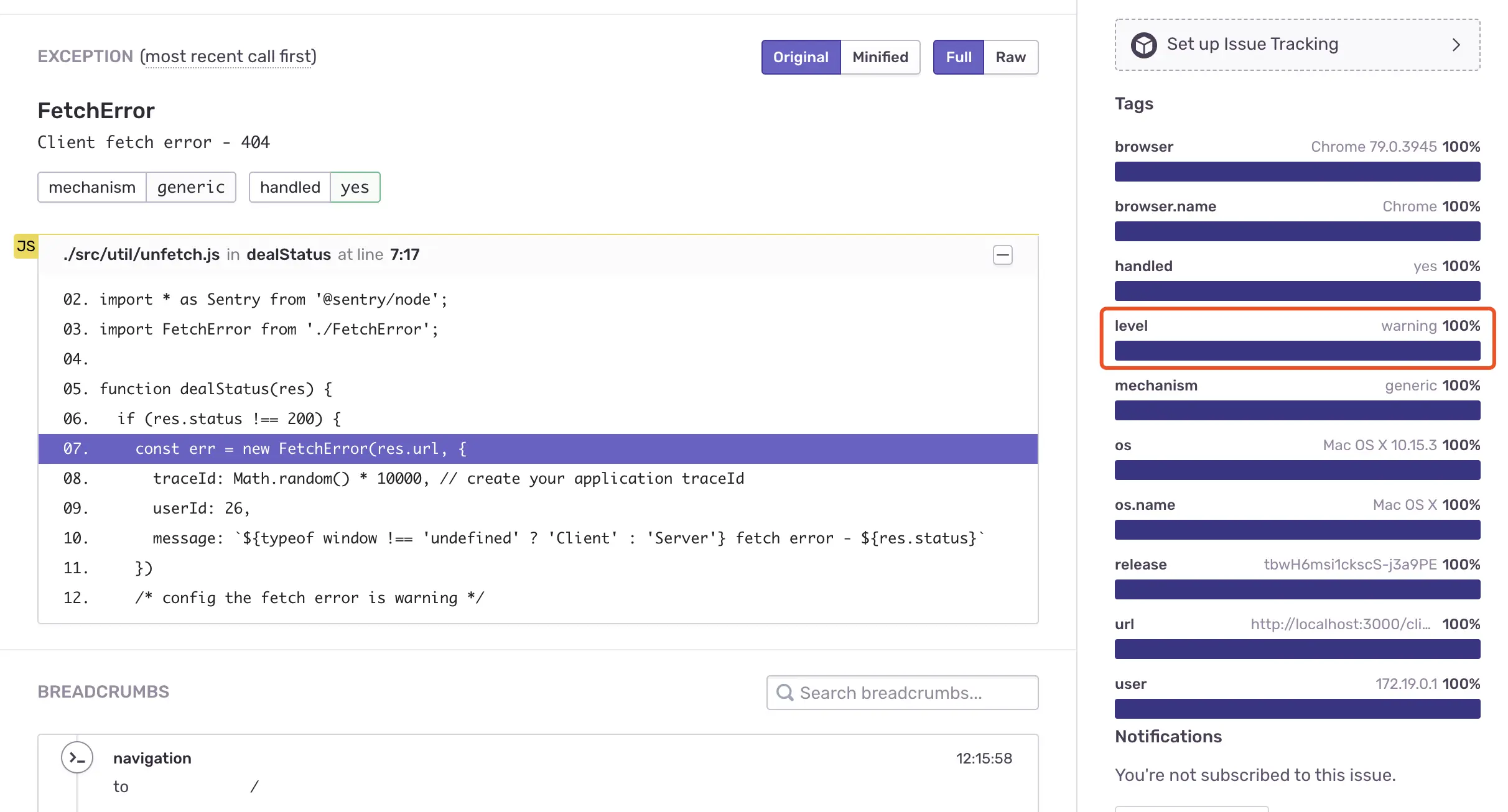Viewport: 1508px width, 812px height.
Task: Open the release tag value link
Action: coord(1350,565)
